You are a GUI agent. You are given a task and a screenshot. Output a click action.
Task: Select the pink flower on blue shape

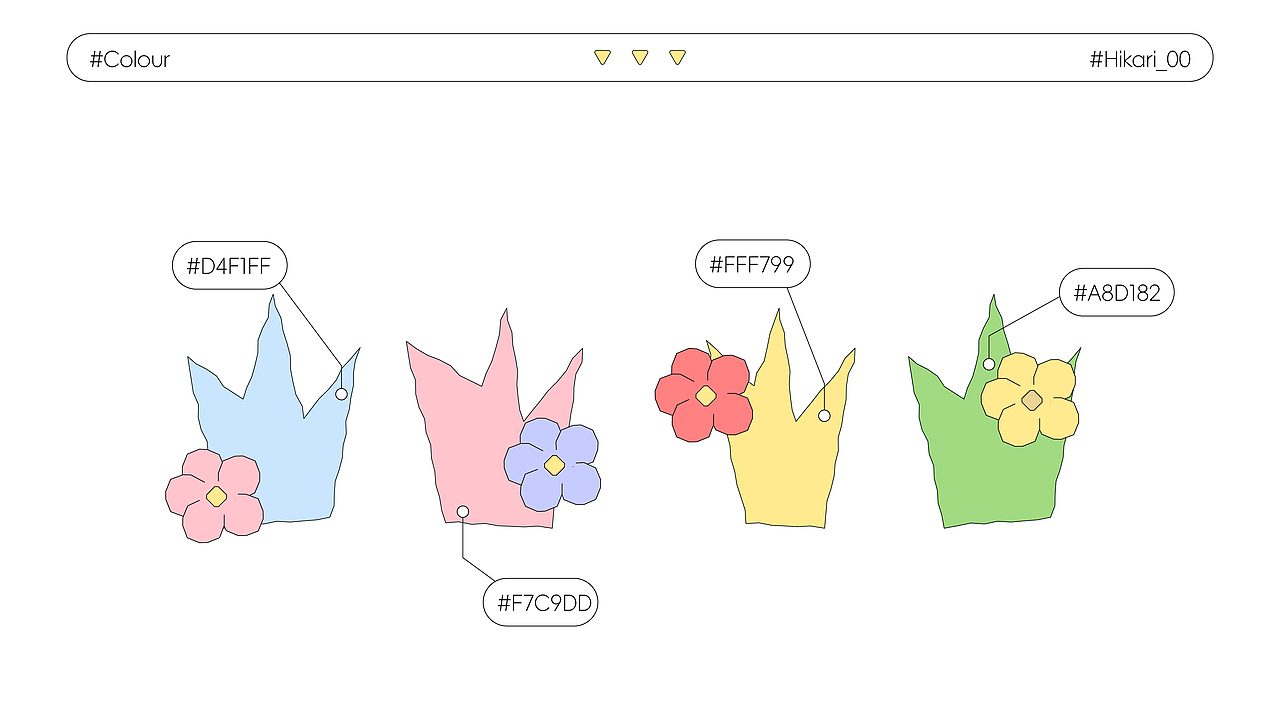215,496
